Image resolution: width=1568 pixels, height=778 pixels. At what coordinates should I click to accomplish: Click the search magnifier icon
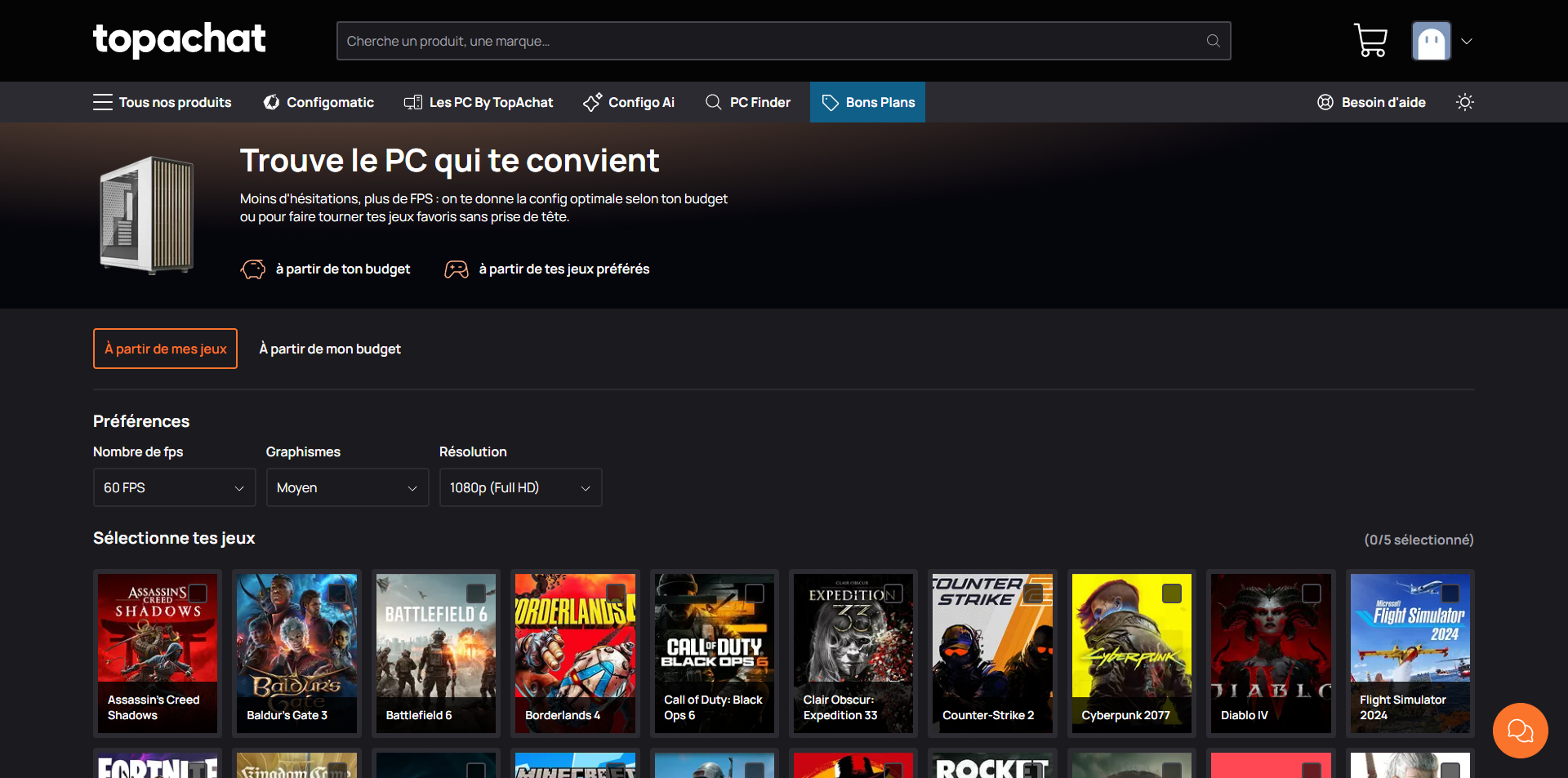click(x=1213, y=41)
